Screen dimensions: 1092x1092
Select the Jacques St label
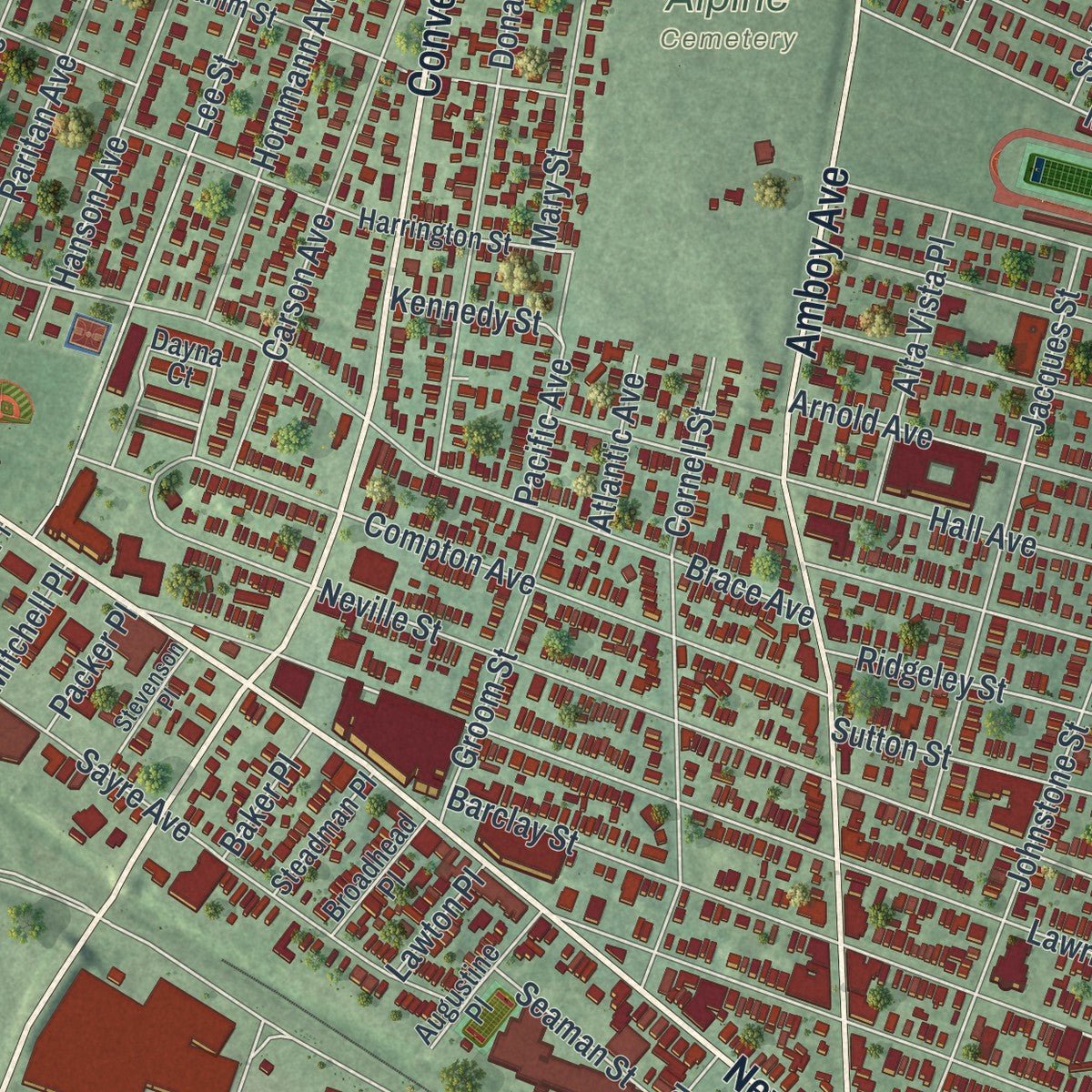click(x=1051, y=361)
